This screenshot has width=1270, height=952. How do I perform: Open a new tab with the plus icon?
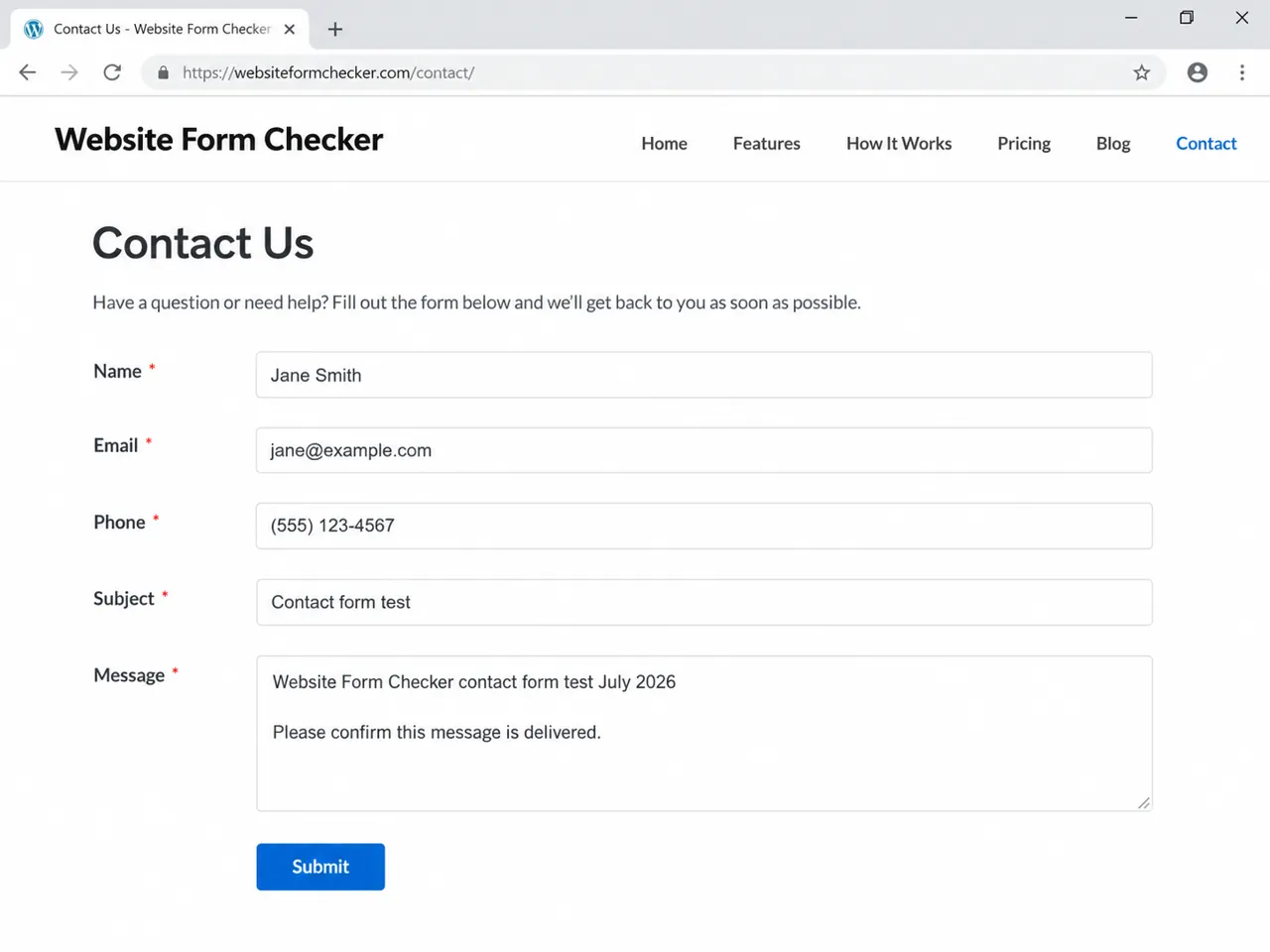tap(335, 30)
